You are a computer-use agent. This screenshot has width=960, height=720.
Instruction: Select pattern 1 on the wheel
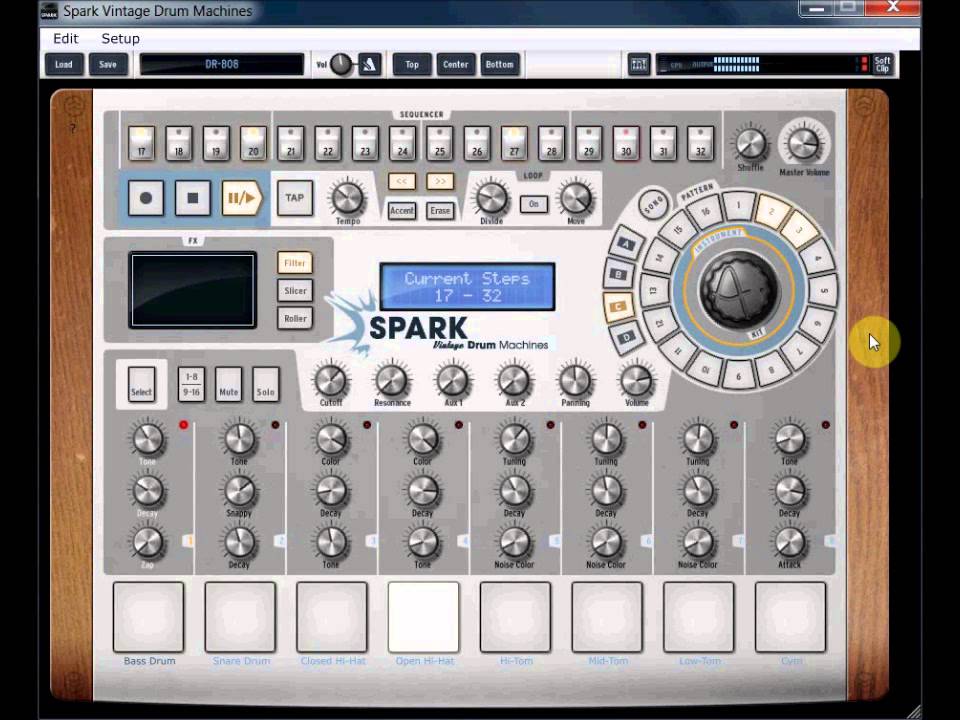[738, 206]
